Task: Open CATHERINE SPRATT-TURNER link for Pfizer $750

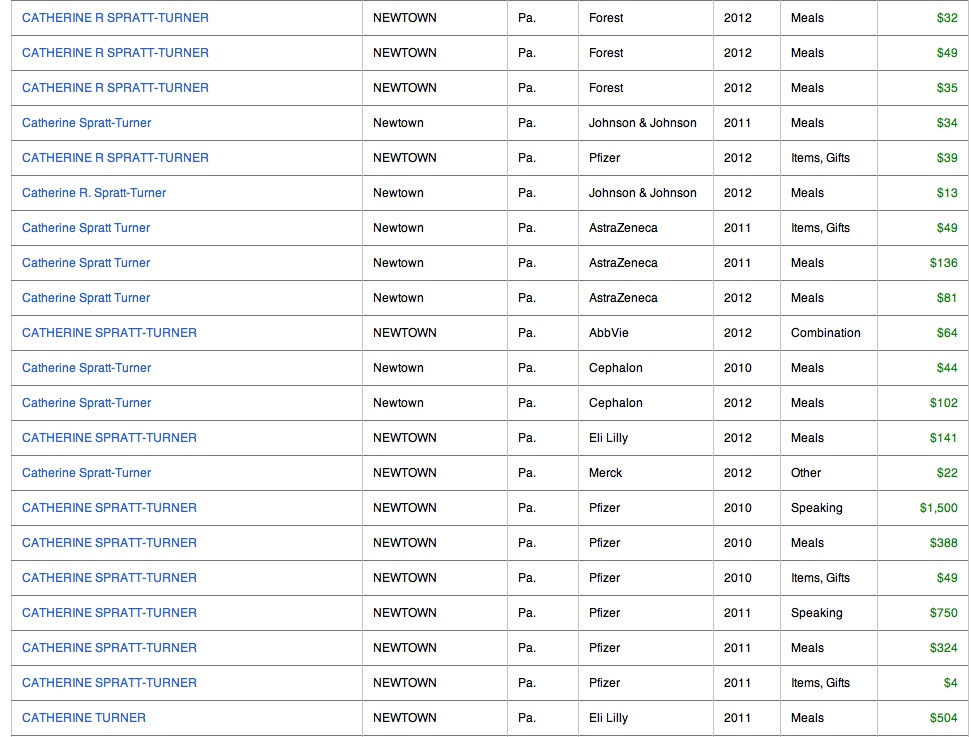Action: coord(109,612)
